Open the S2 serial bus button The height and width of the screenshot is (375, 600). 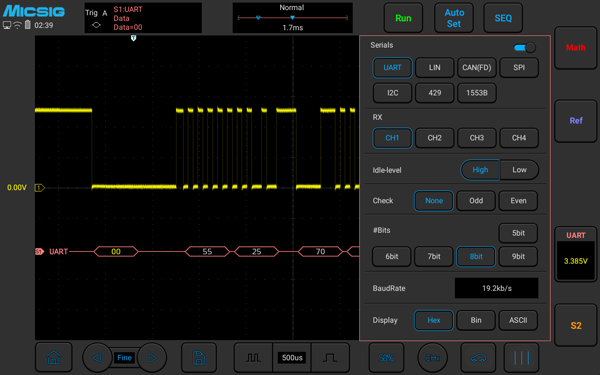(x=576, y=325)
